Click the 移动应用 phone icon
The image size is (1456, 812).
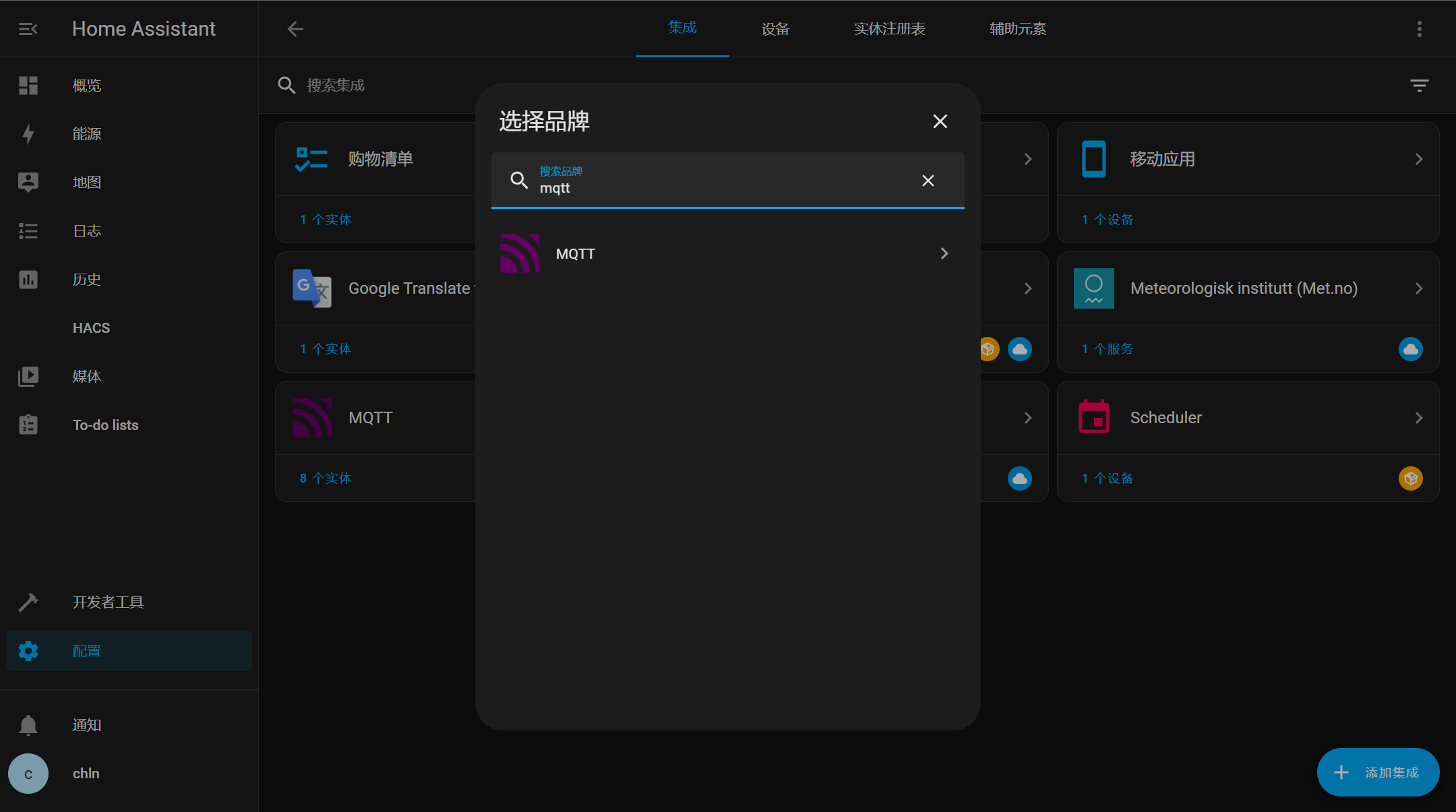coord(1094,159)
